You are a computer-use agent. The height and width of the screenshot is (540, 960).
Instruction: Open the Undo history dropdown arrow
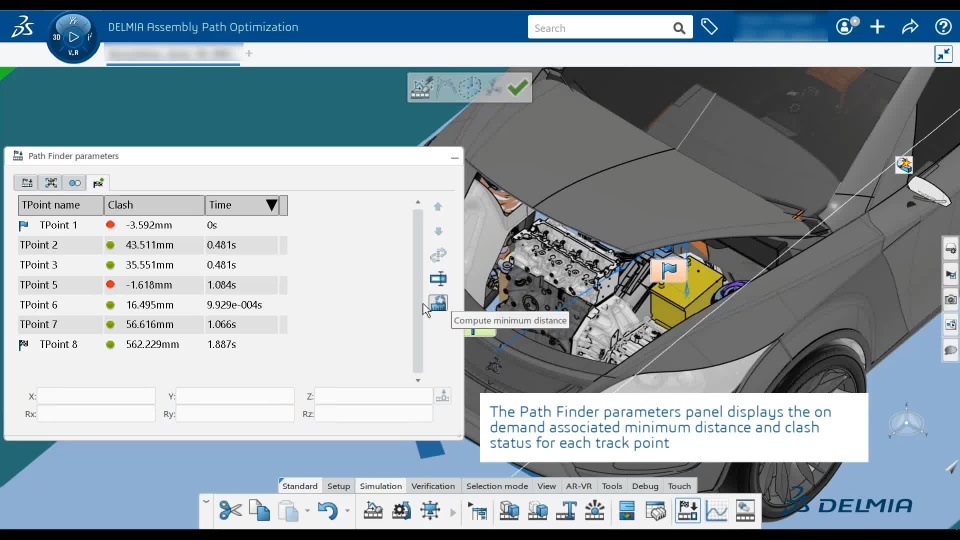click(347, 511)
